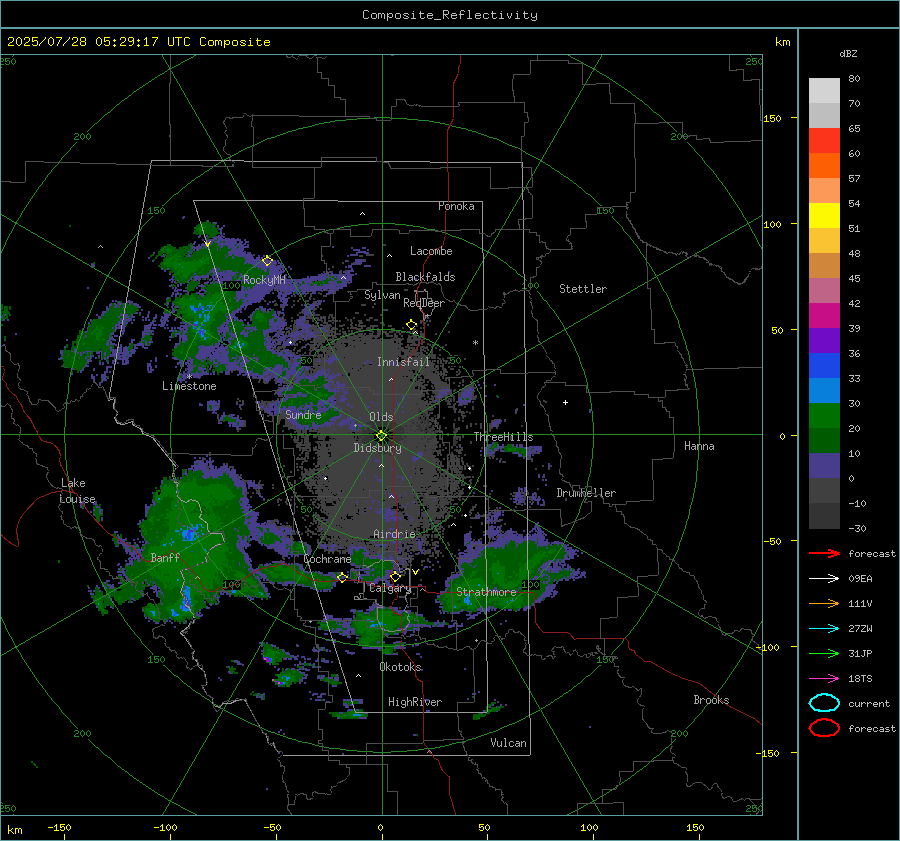
Task: Click the bright green 20-30 dBZ band
Action: (x=824, y=416)
